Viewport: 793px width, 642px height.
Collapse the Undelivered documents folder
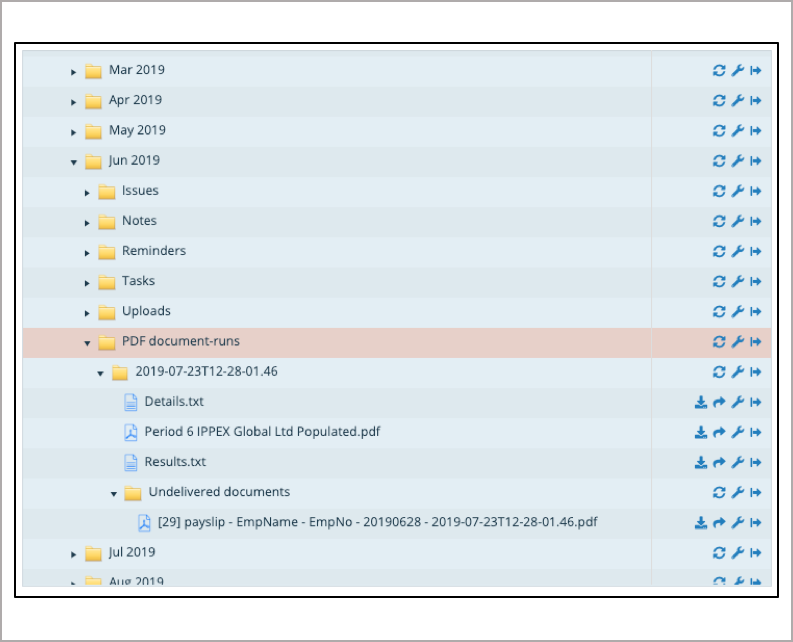point(114,493)
